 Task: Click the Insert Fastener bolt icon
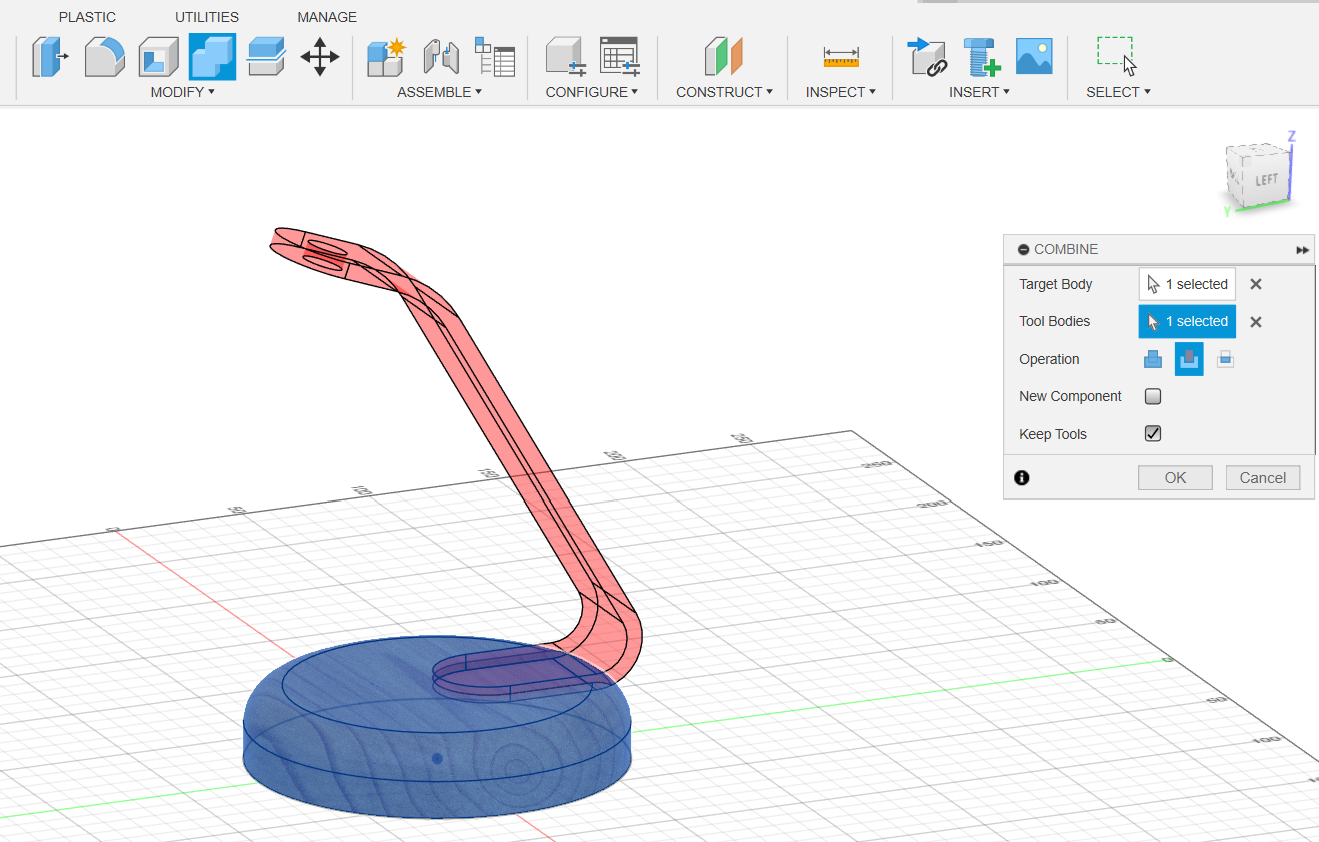point(982,57)
